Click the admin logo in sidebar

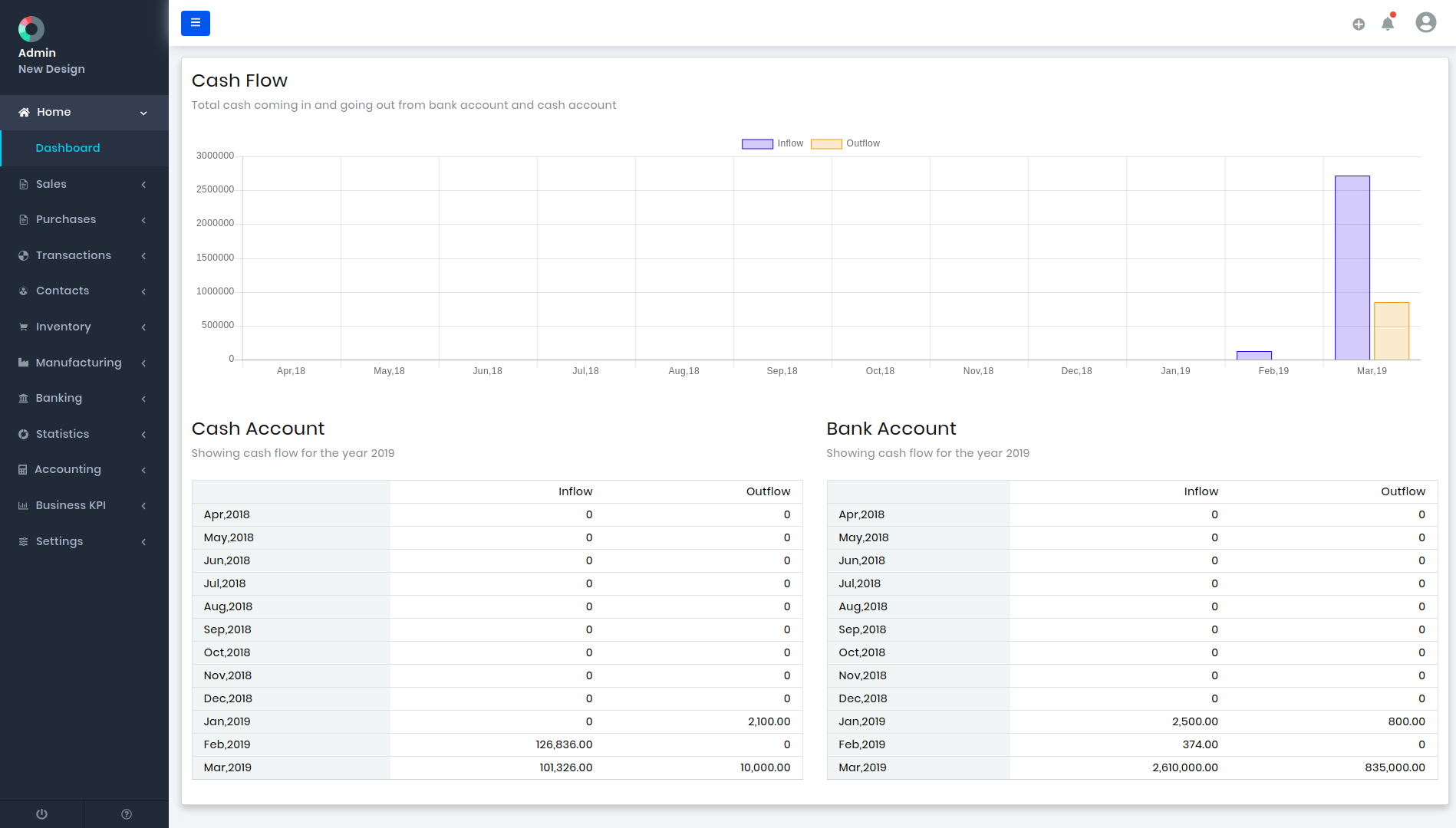coord(31,29)
